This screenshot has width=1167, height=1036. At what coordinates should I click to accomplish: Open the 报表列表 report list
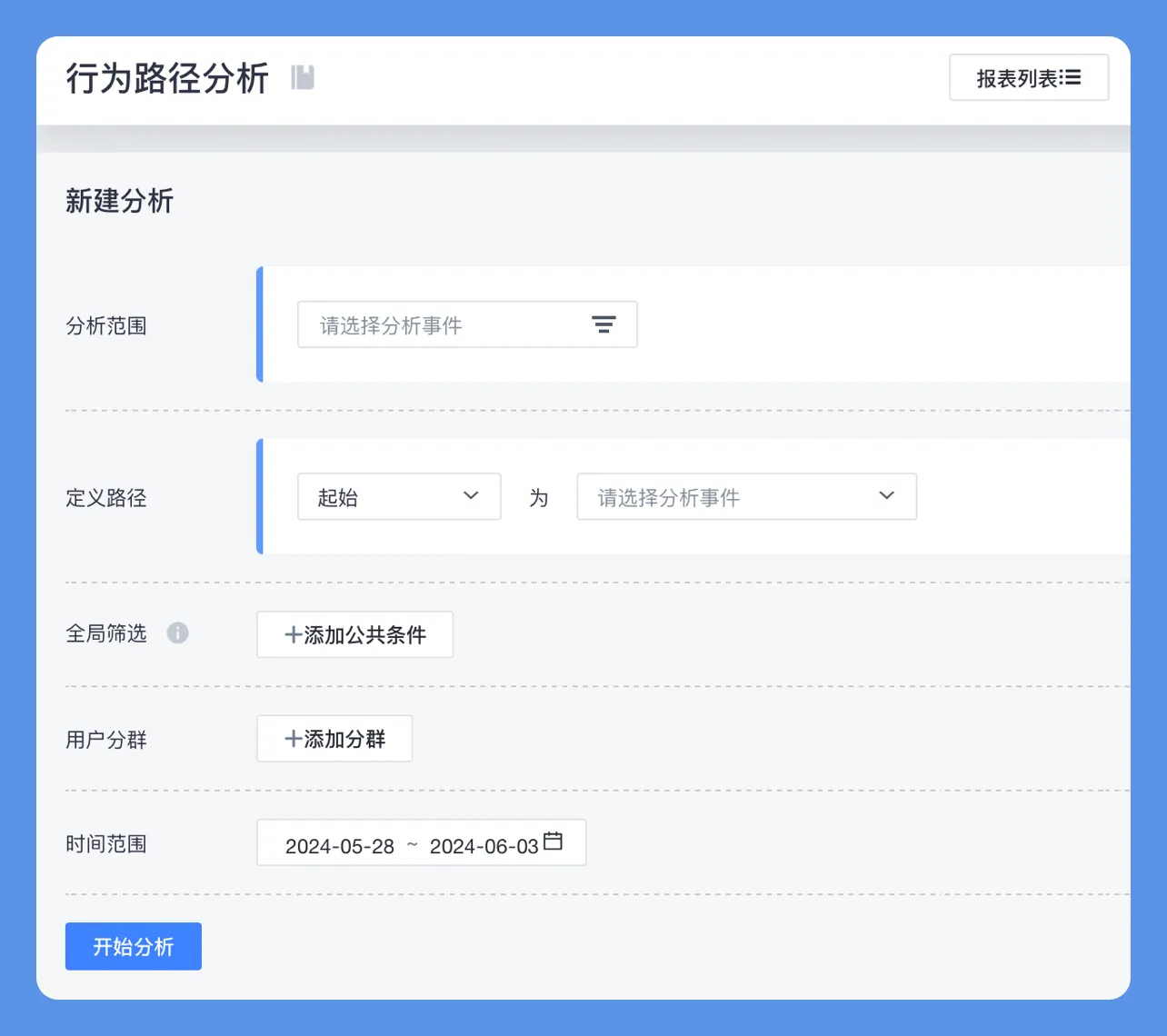click(1029, 77)
